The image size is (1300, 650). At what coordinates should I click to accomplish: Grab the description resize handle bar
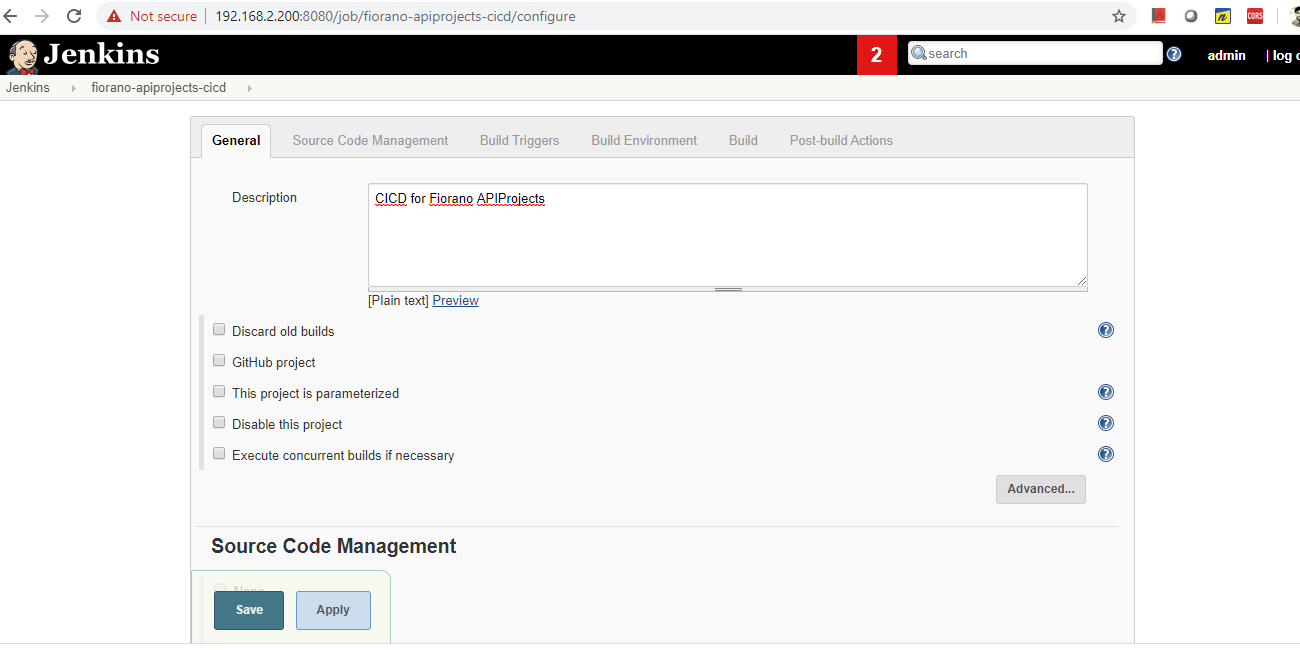point(727,289)
